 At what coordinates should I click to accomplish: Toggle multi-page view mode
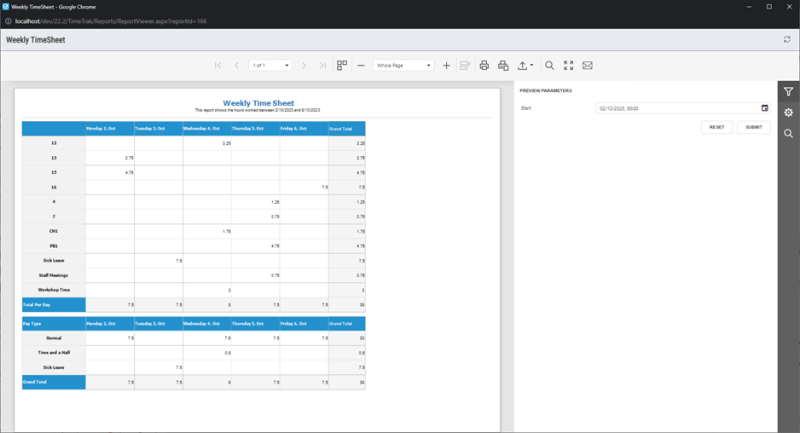click(342, 65)
